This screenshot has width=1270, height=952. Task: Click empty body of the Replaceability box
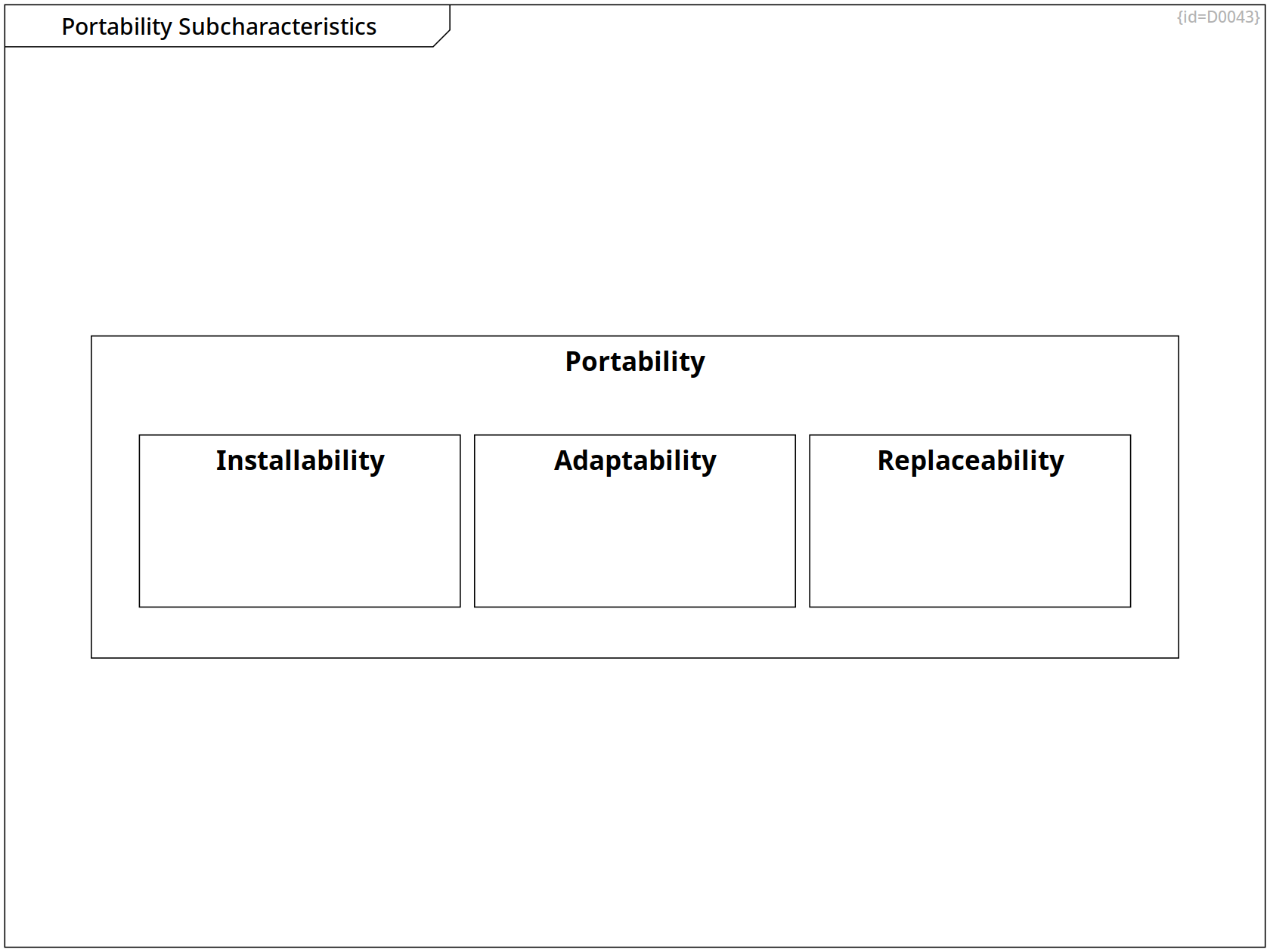[x=970, y=544]
